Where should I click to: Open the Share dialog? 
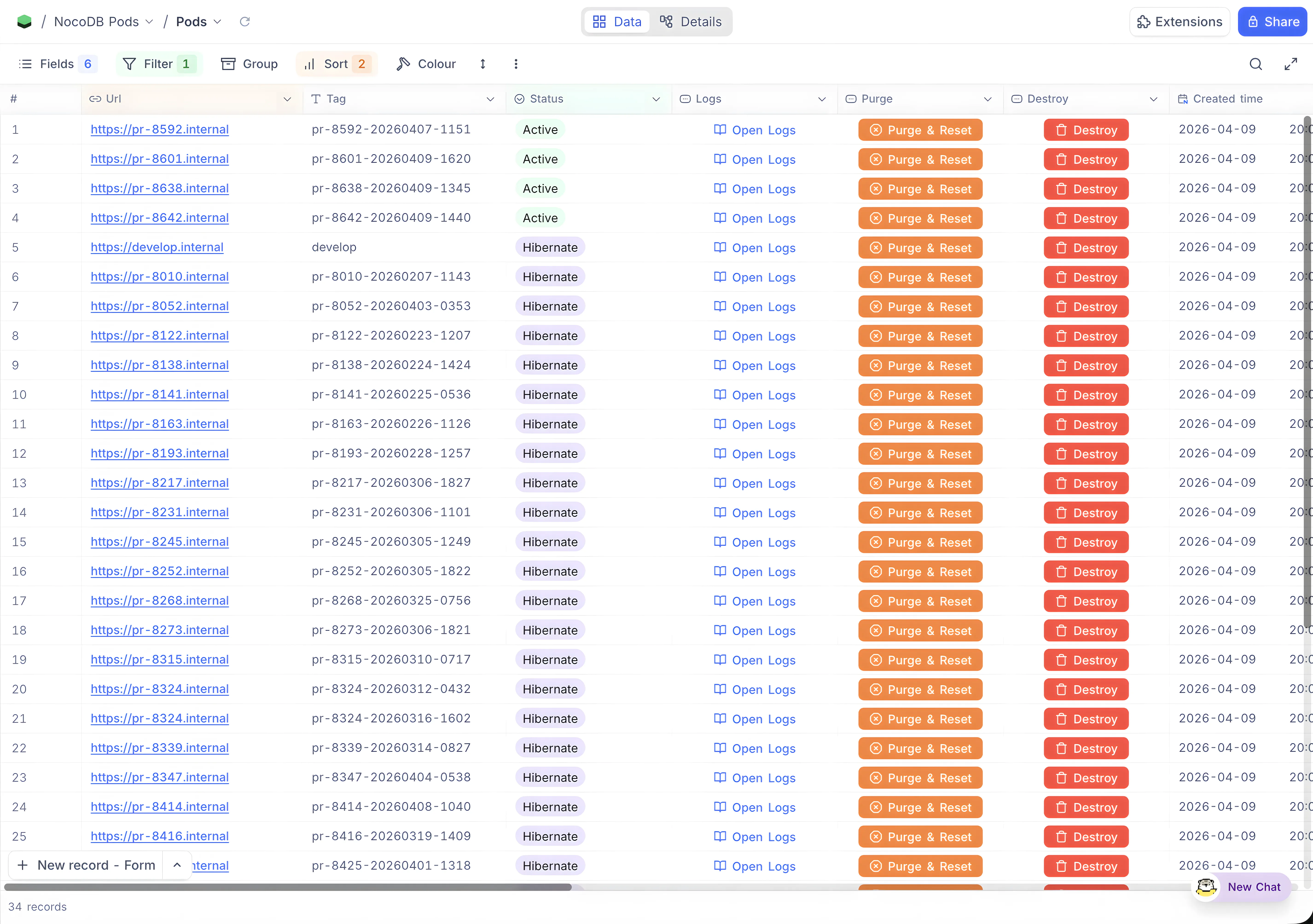pos(1272,21)
